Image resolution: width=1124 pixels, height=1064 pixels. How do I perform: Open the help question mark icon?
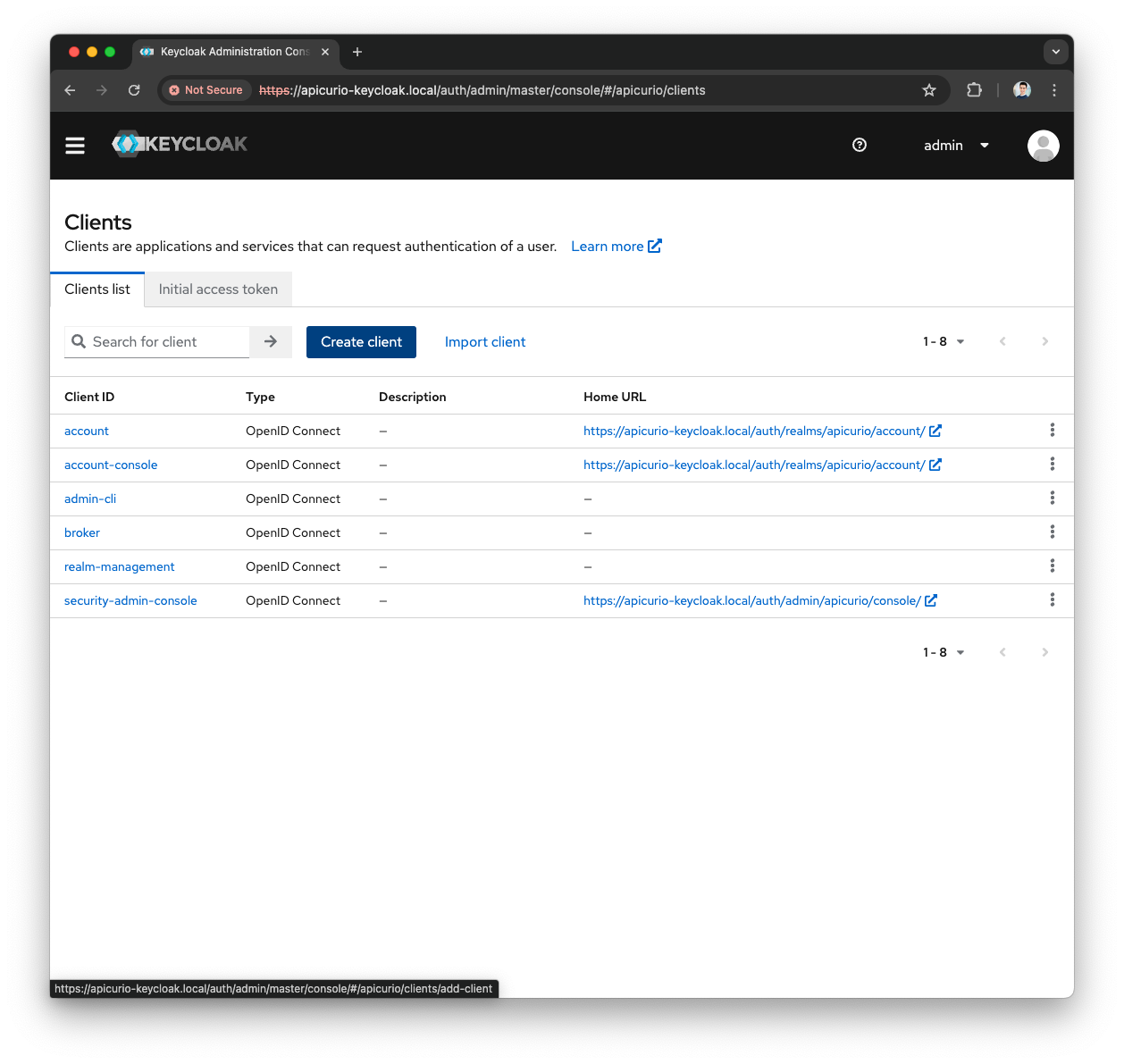point(860,145)
